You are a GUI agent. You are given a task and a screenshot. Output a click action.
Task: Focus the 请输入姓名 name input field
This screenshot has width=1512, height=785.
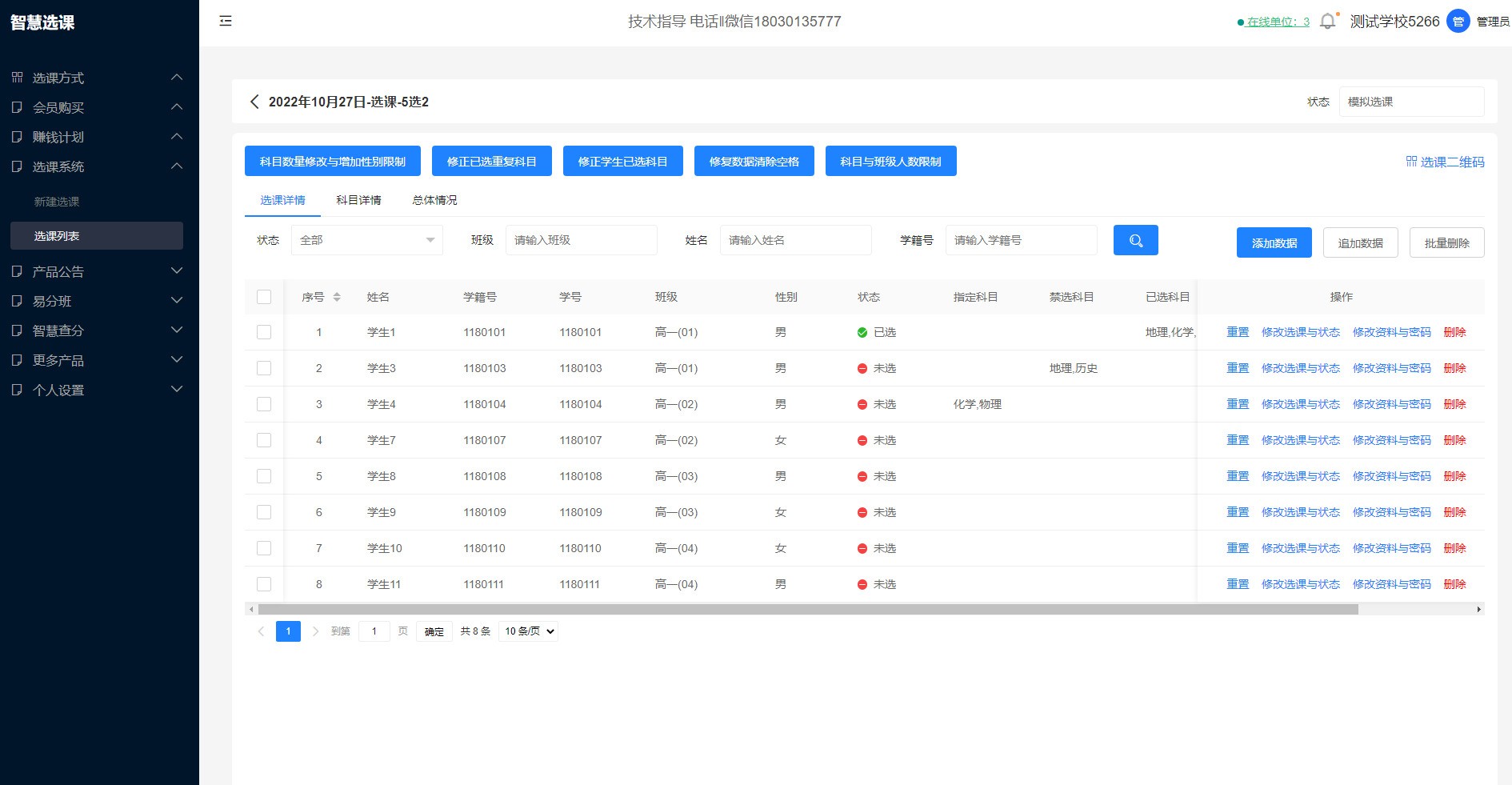(x=796, y=240)
